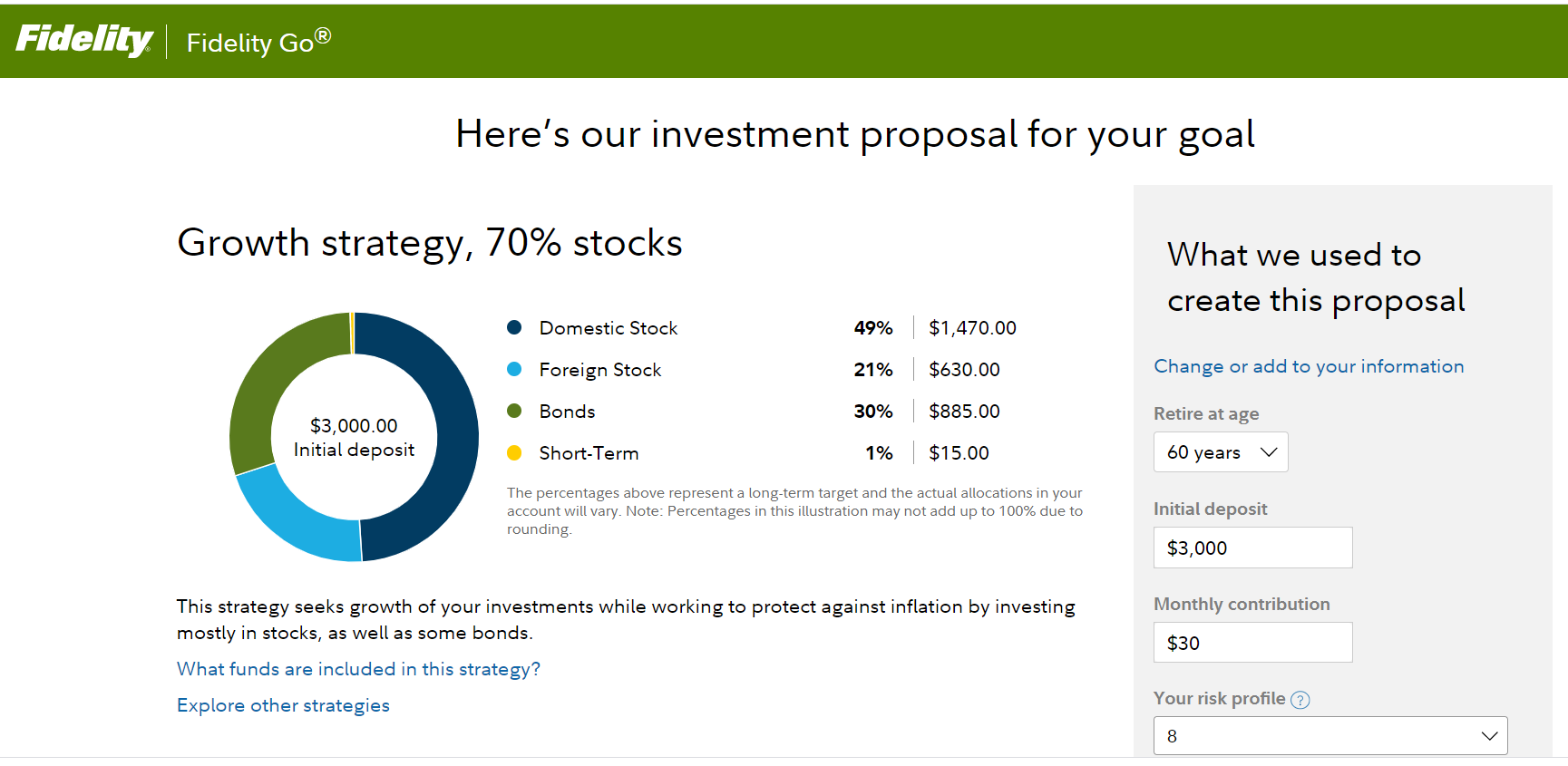Click the Fidelity logo in header
Viewport: 1568px width, 766px height.
[84, 40]
